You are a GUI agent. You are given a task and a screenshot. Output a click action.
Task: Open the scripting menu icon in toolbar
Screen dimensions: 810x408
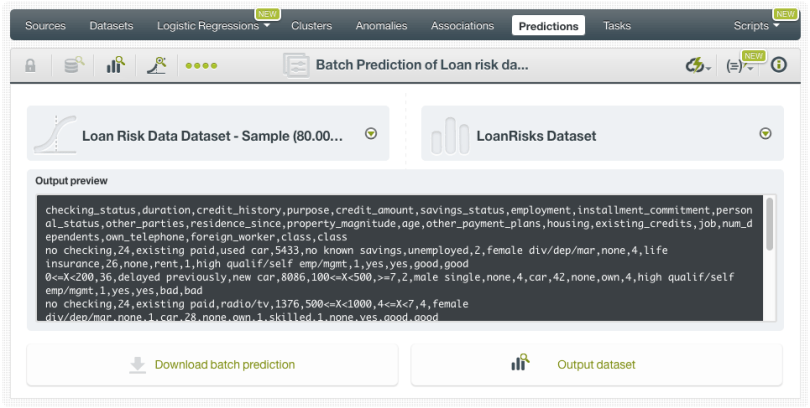point(741,66)
